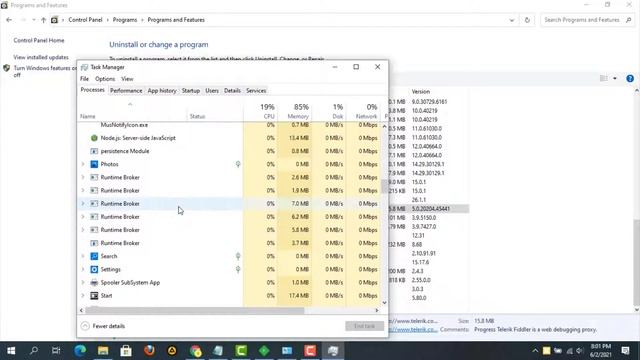640x360 pixels.
Task: Launch Chrome from the taskbar
Action: [x=195, y=351]
